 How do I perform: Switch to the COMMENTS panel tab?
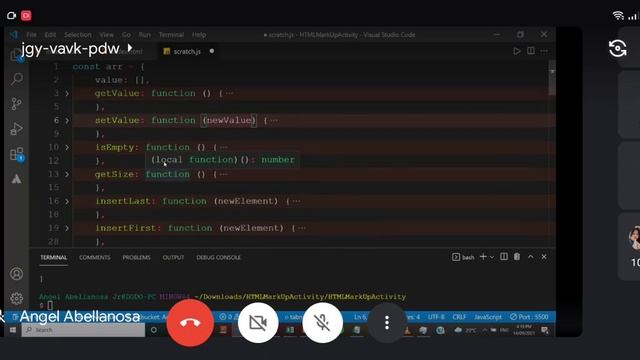(x=95, y=257)
